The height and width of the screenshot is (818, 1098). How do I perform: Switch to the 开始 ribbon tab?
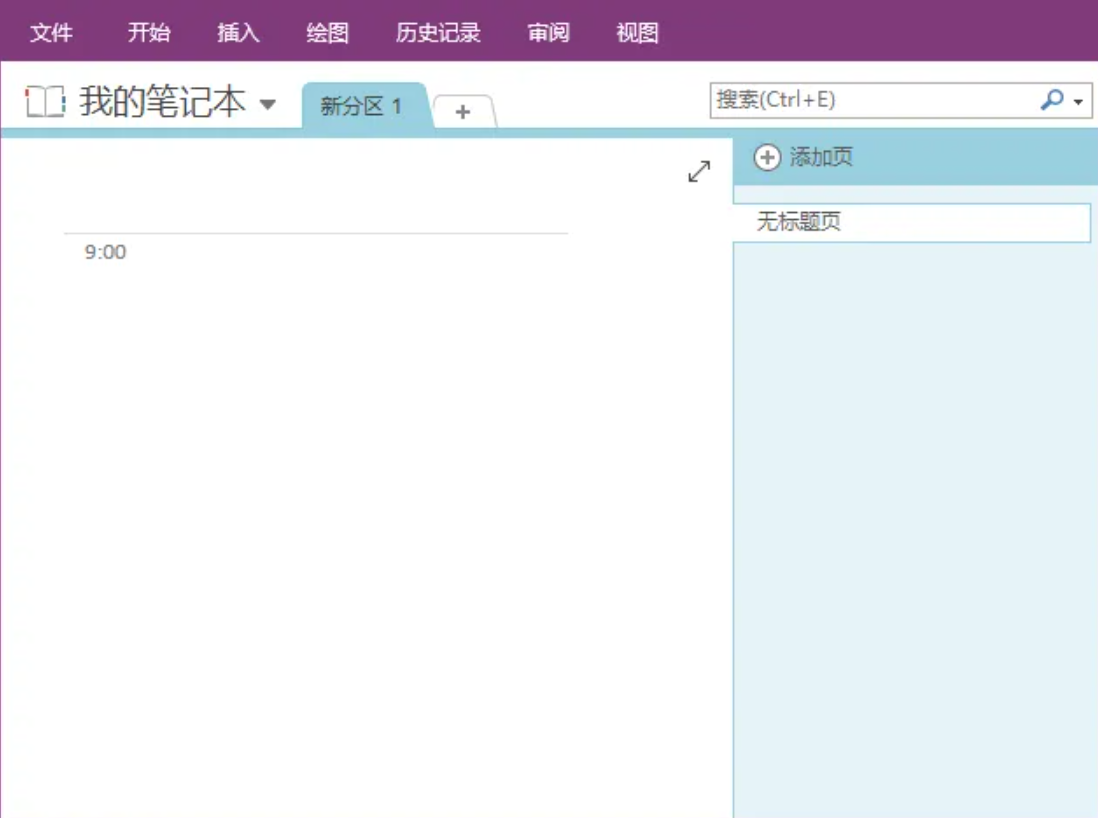[x=148, y=32]
